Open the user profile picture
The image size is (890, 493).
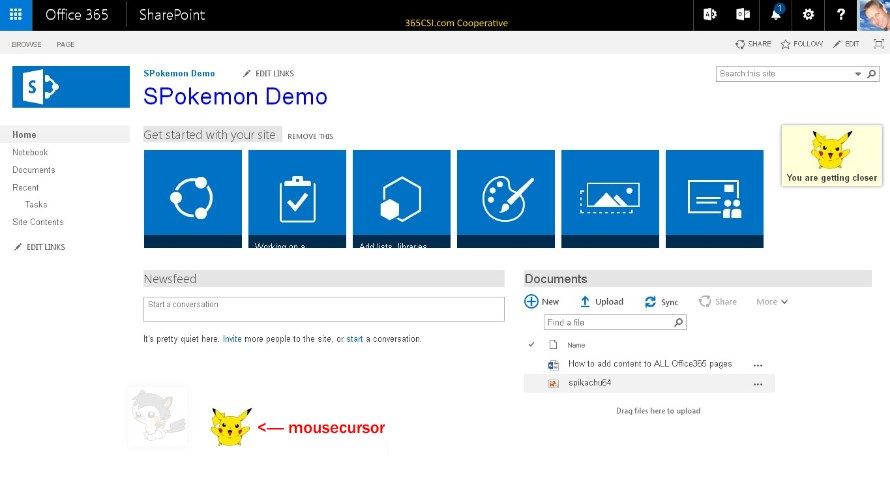click(x=874, y=15)
